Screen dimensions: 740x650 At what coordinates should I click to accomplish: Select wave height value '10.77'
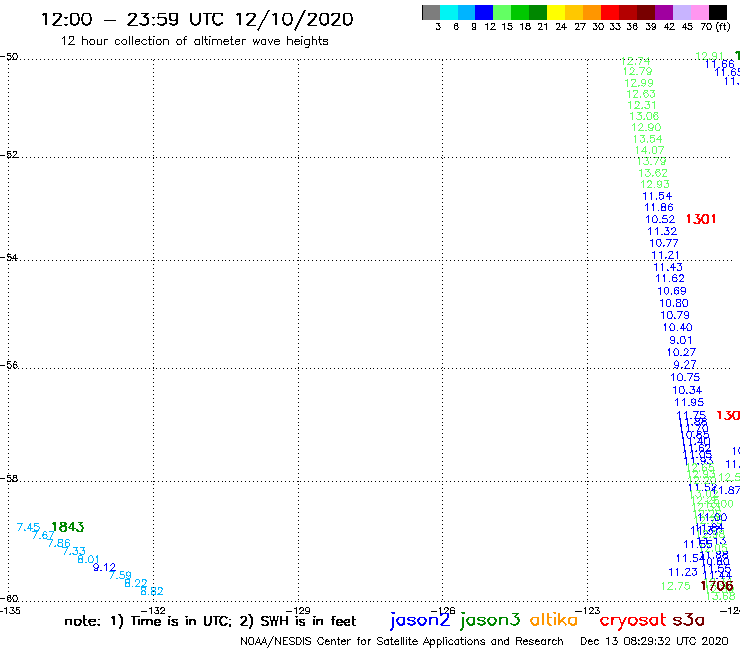pyautogui.click(x=664, y=243)
